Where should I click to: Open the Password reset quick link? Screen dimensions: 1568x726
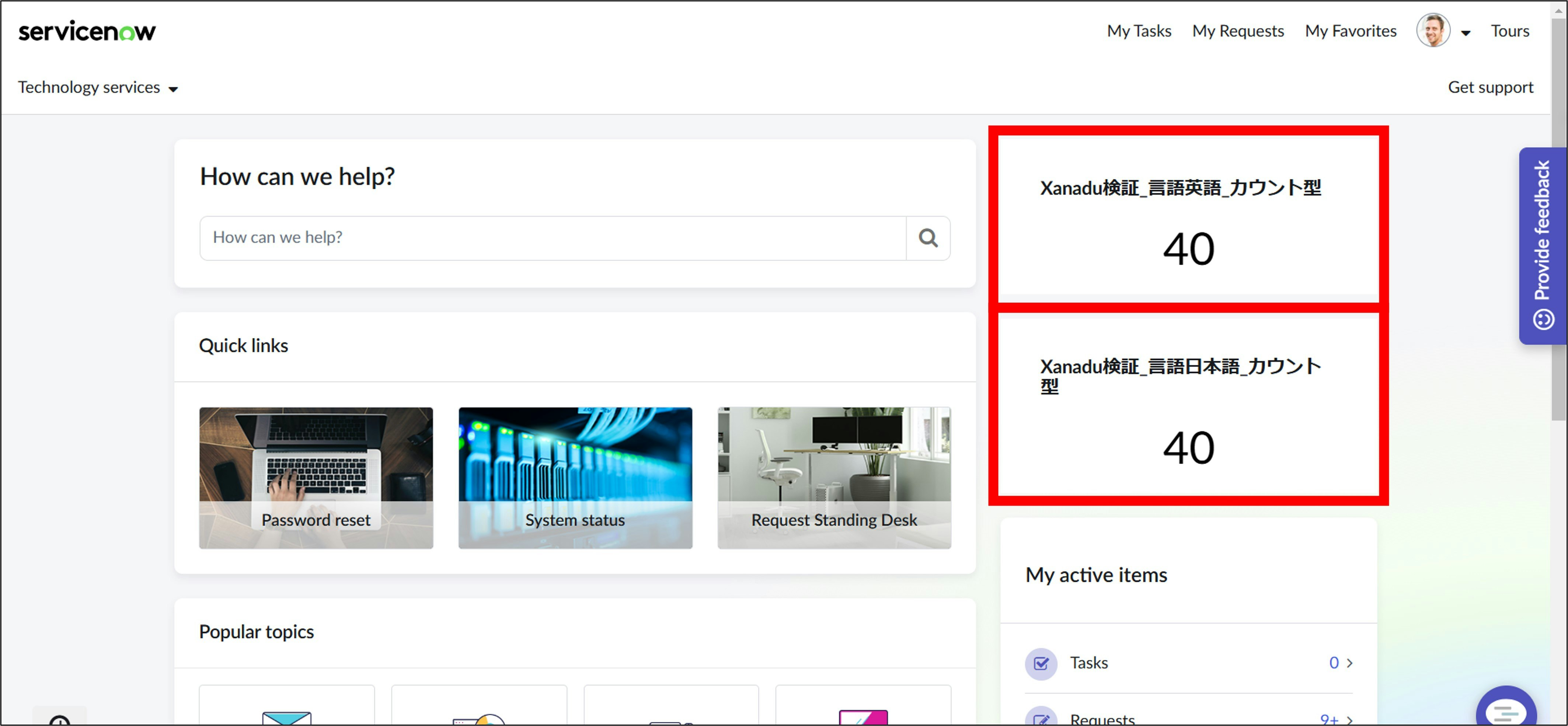click(316, 478)
